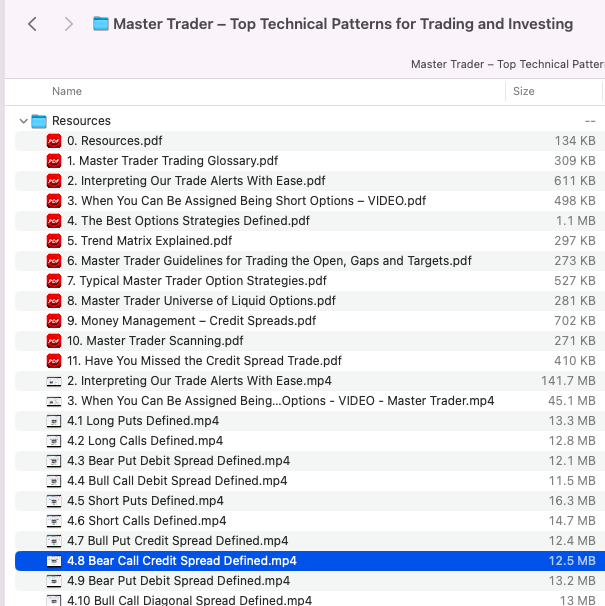Viewport: 605px width, 606px height.
Task: Select 9. Money Management – Credit Spreads.pdf
Action: [191, 321]
